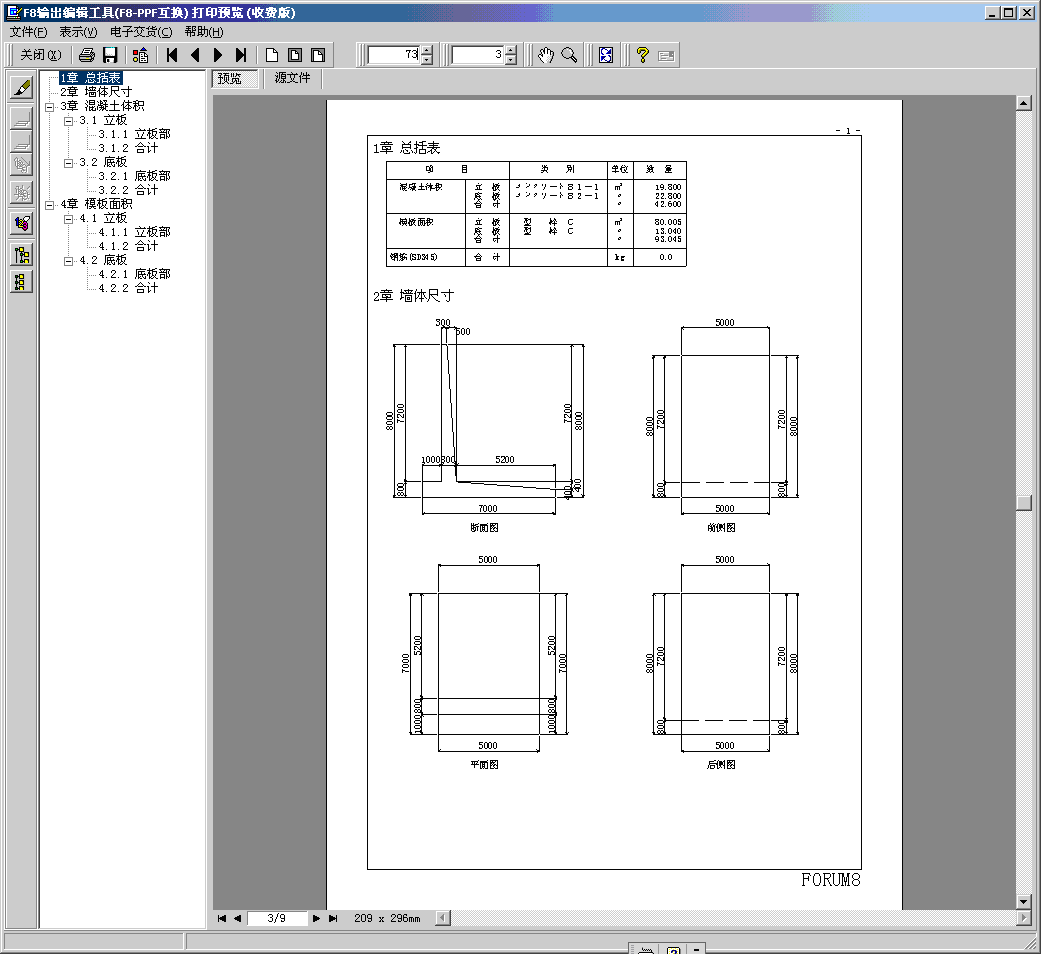Go to next page using toolbar right arrow
The width and height of the screenshot is (1041, 954).
tap(218, 55)
